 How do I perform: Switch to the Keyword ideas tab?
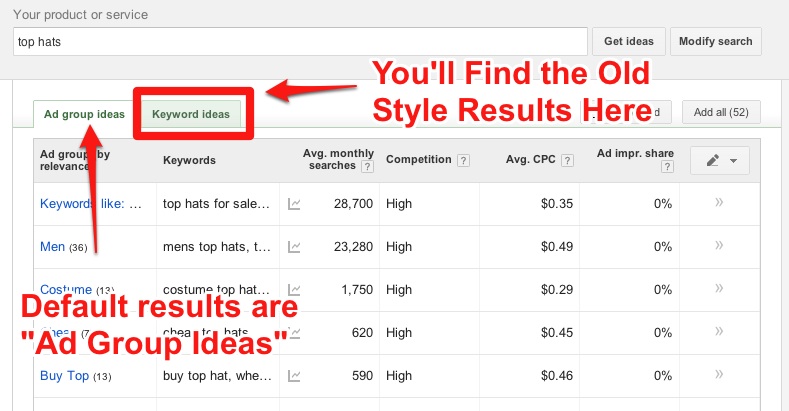(191, 114)
